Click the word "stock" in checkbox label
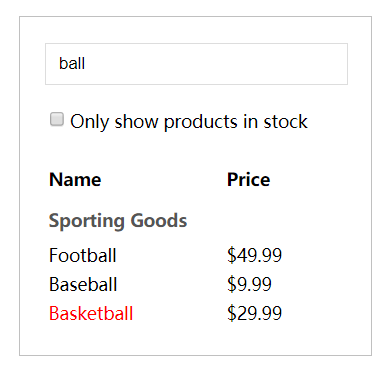The image size is (391, 377). coord(285,122)
